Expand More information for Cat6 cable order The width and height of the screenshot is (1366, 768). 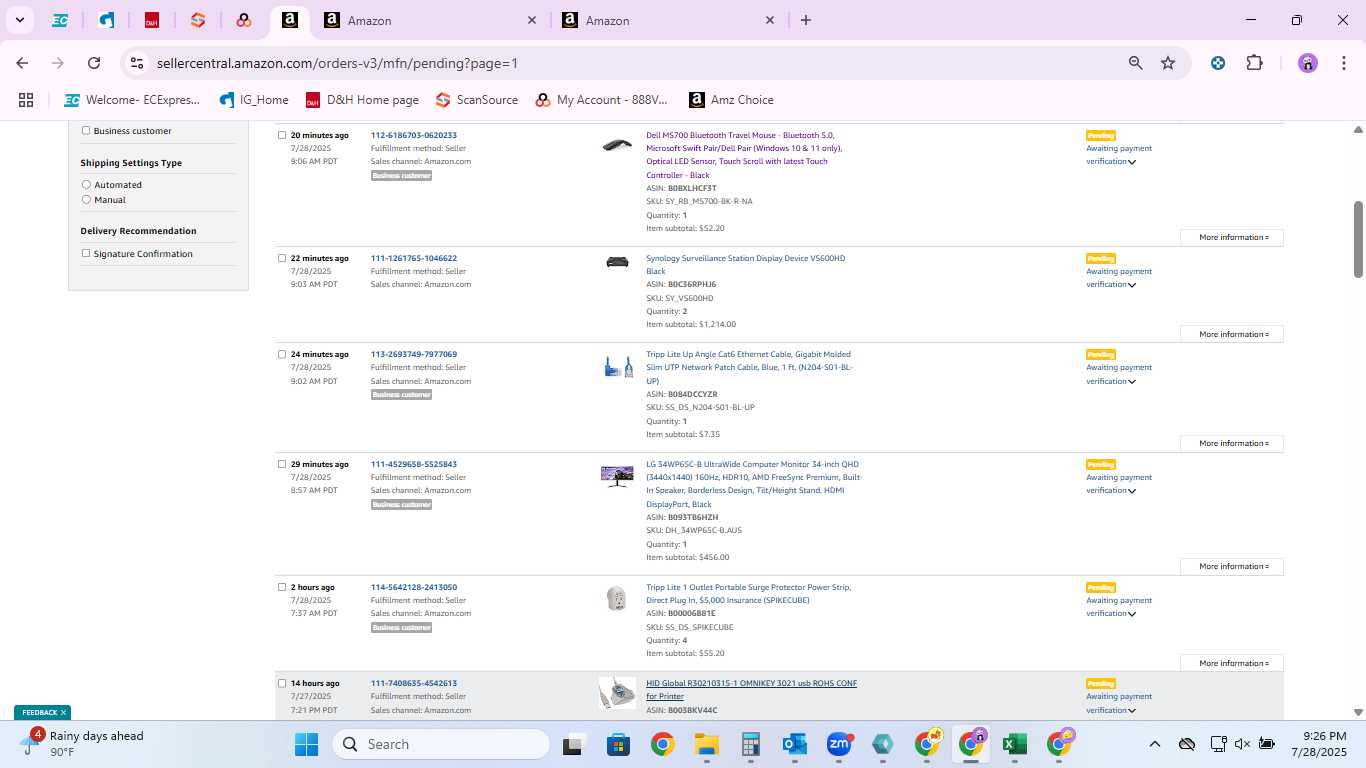click(x=1232, y=443)
